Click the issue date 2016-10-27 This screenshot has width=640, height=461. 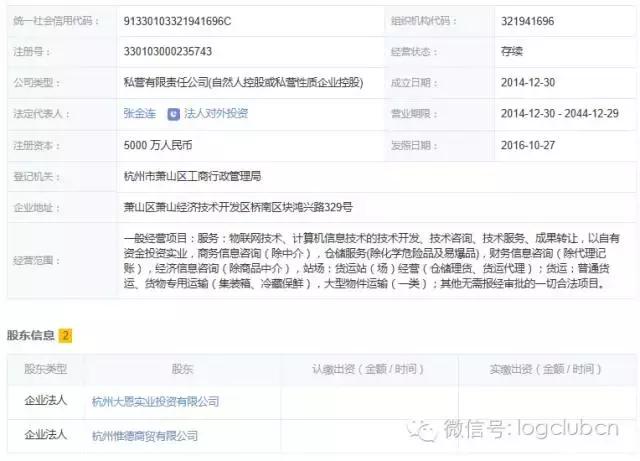[528, 145]
